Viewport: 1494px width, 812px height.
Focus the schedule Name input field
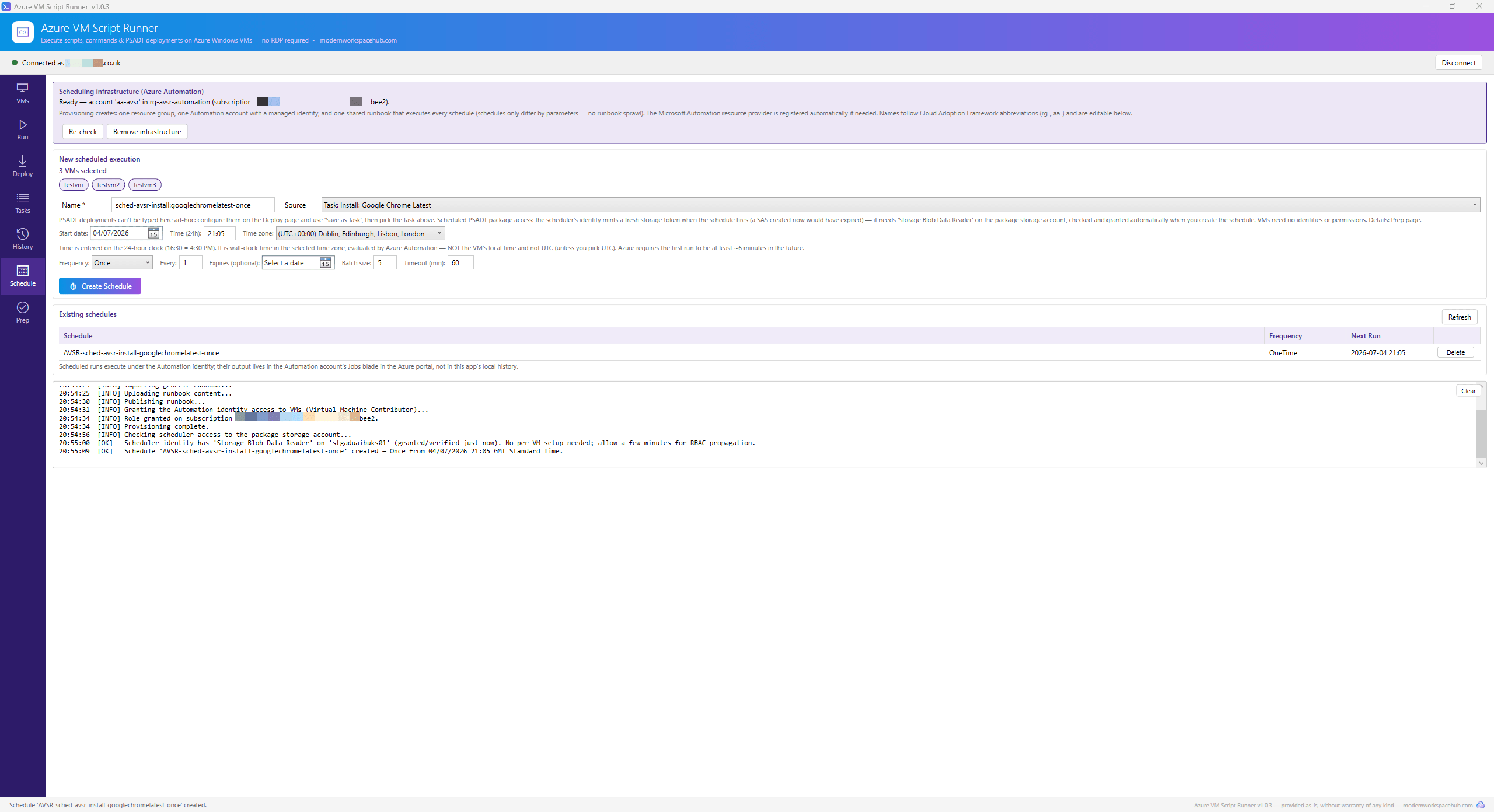[193, 205]
